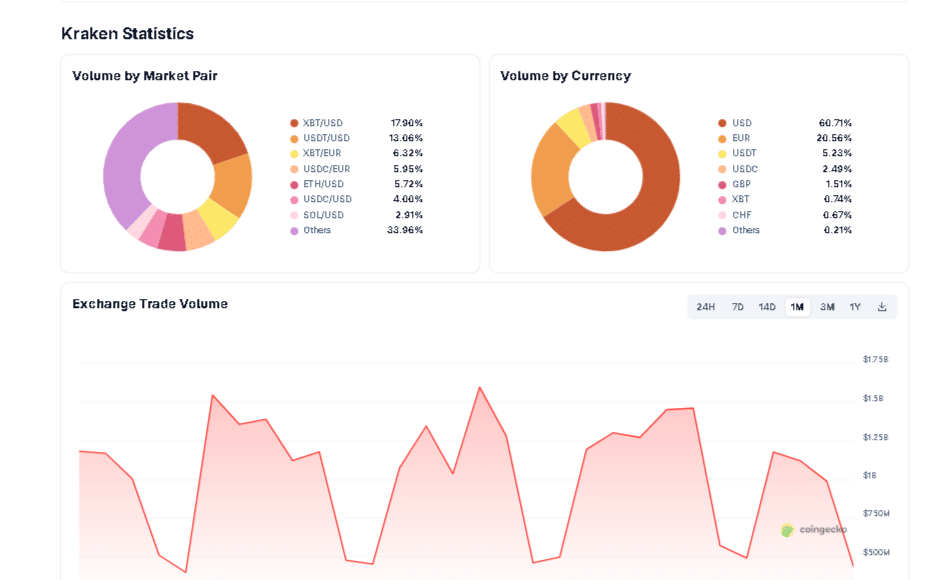Screen dimensions: 951x580
Task: Toggle USDT/USD series in market pair legend
Action: tap(326, 138)
